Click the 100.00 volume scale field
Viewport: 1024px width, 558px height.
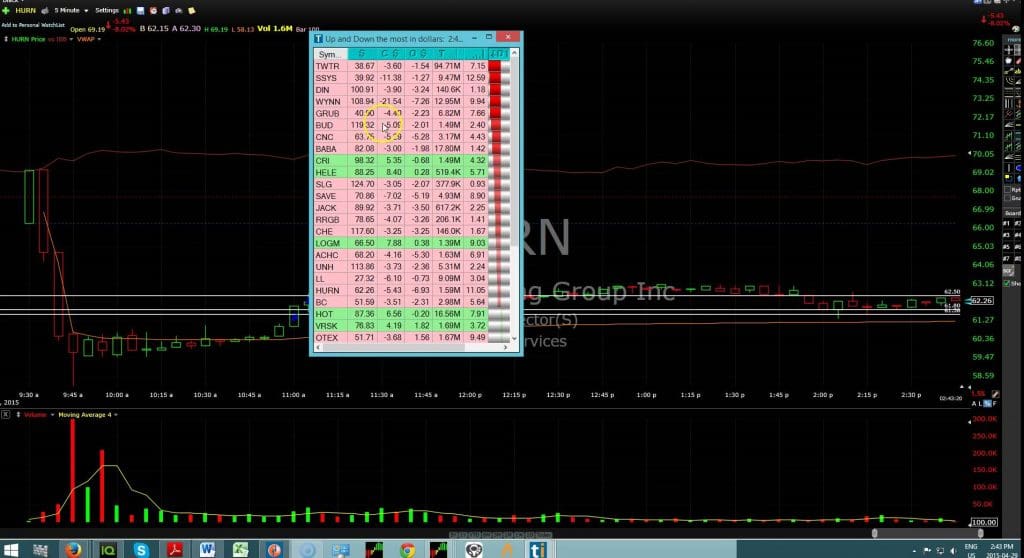(984, 522)
